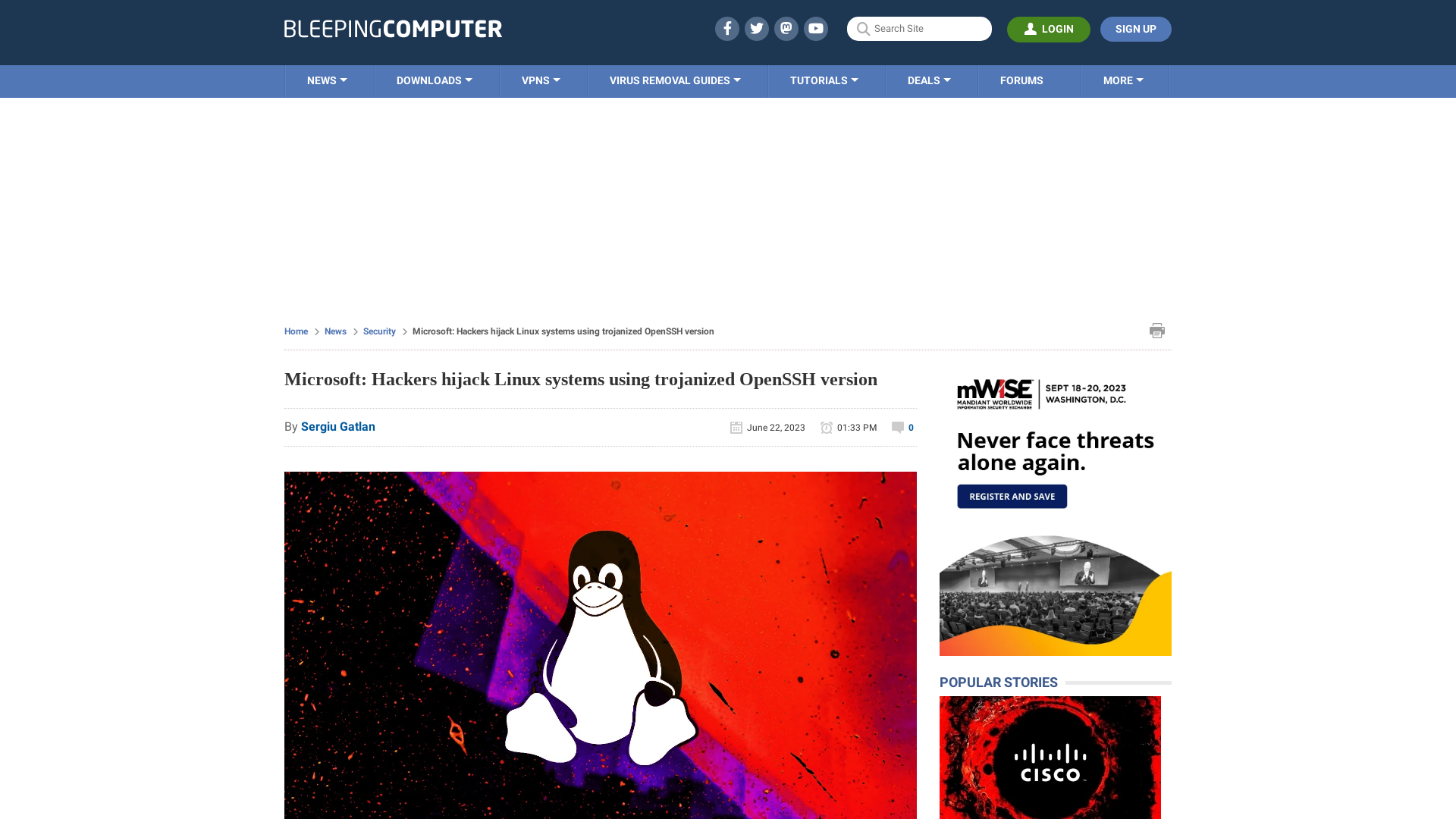Click the author link Sergiu Gatlan
Screen dimensions: 1456x819
(338, 426)
